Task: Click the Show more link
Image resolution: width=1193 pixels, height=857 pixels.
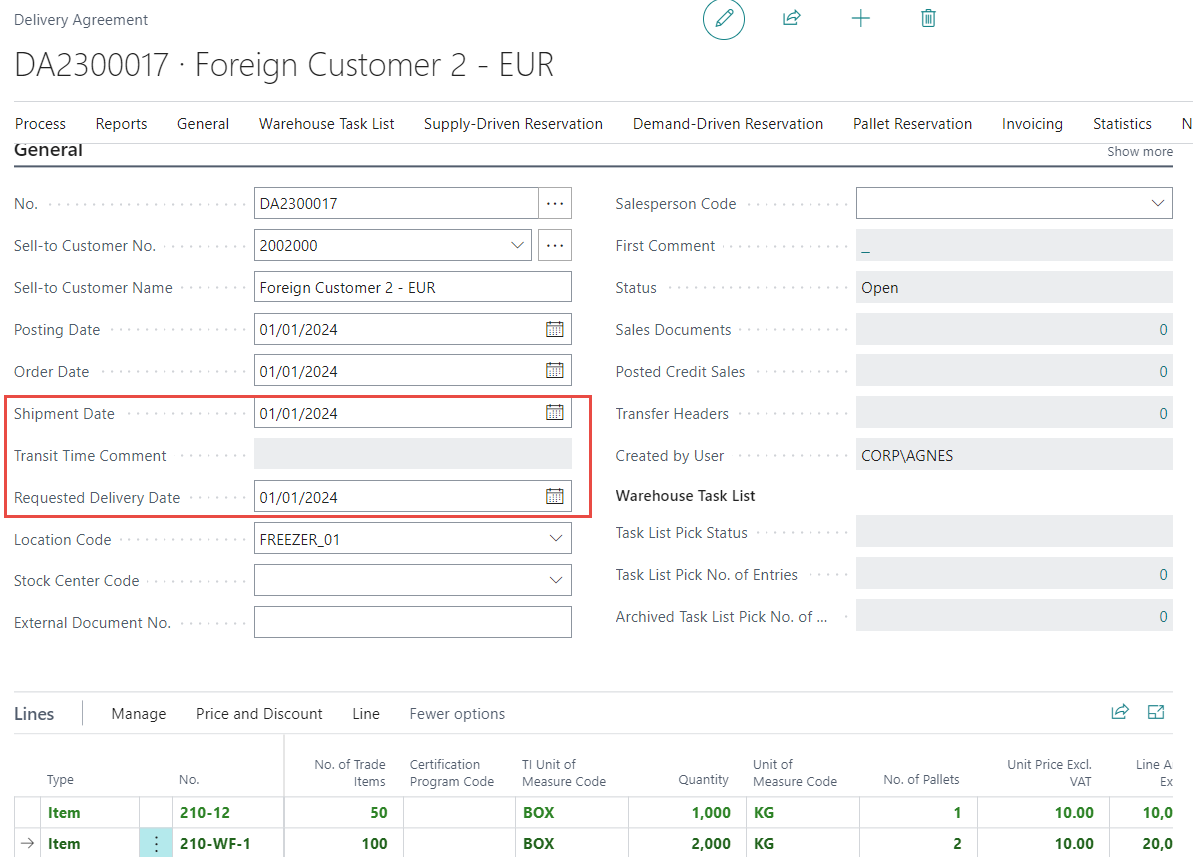Action: (x=1139, y=152)
